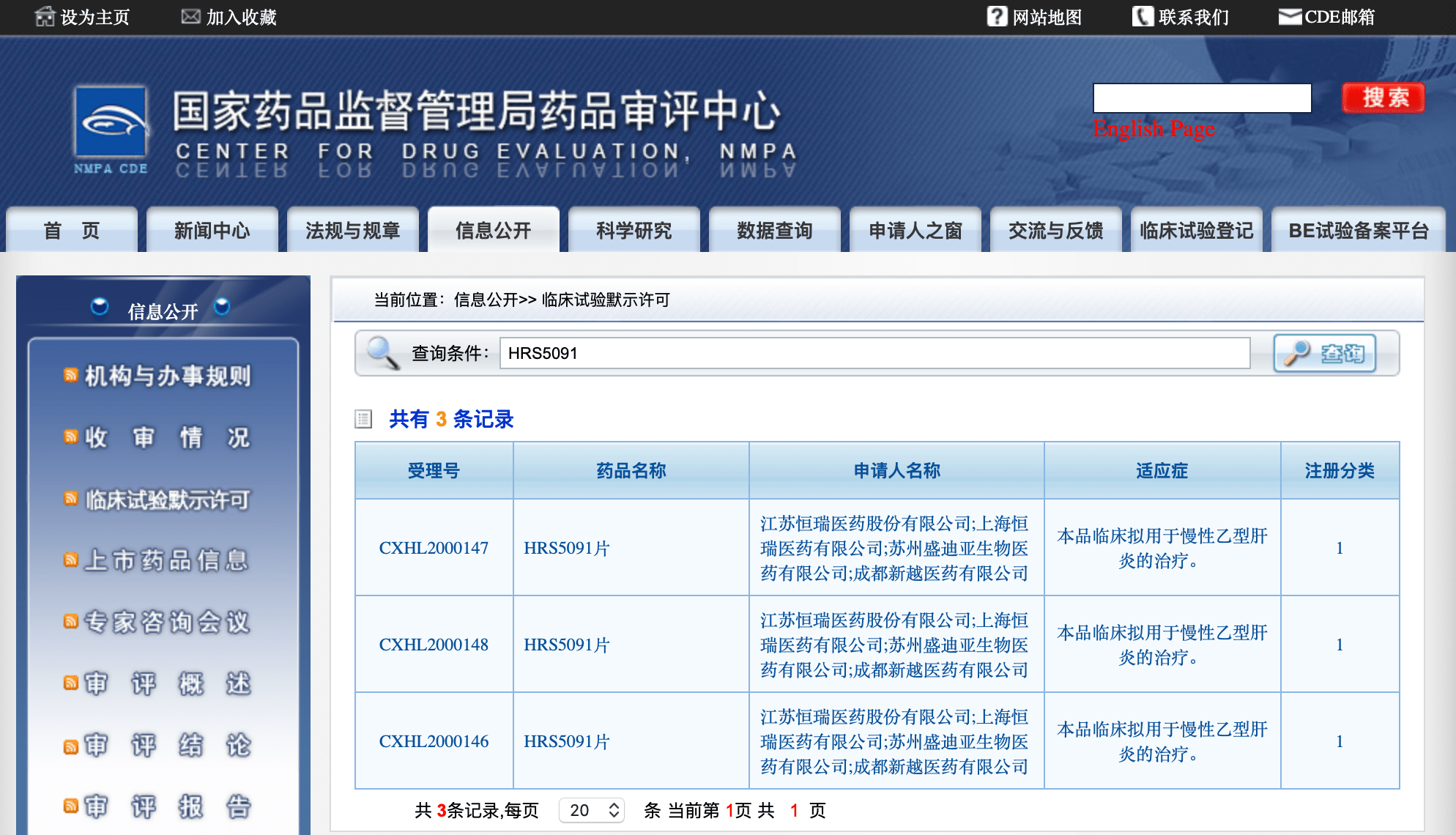Open the English Page link
Viewport: 1456px width, 835px height.
(1154, 129)
